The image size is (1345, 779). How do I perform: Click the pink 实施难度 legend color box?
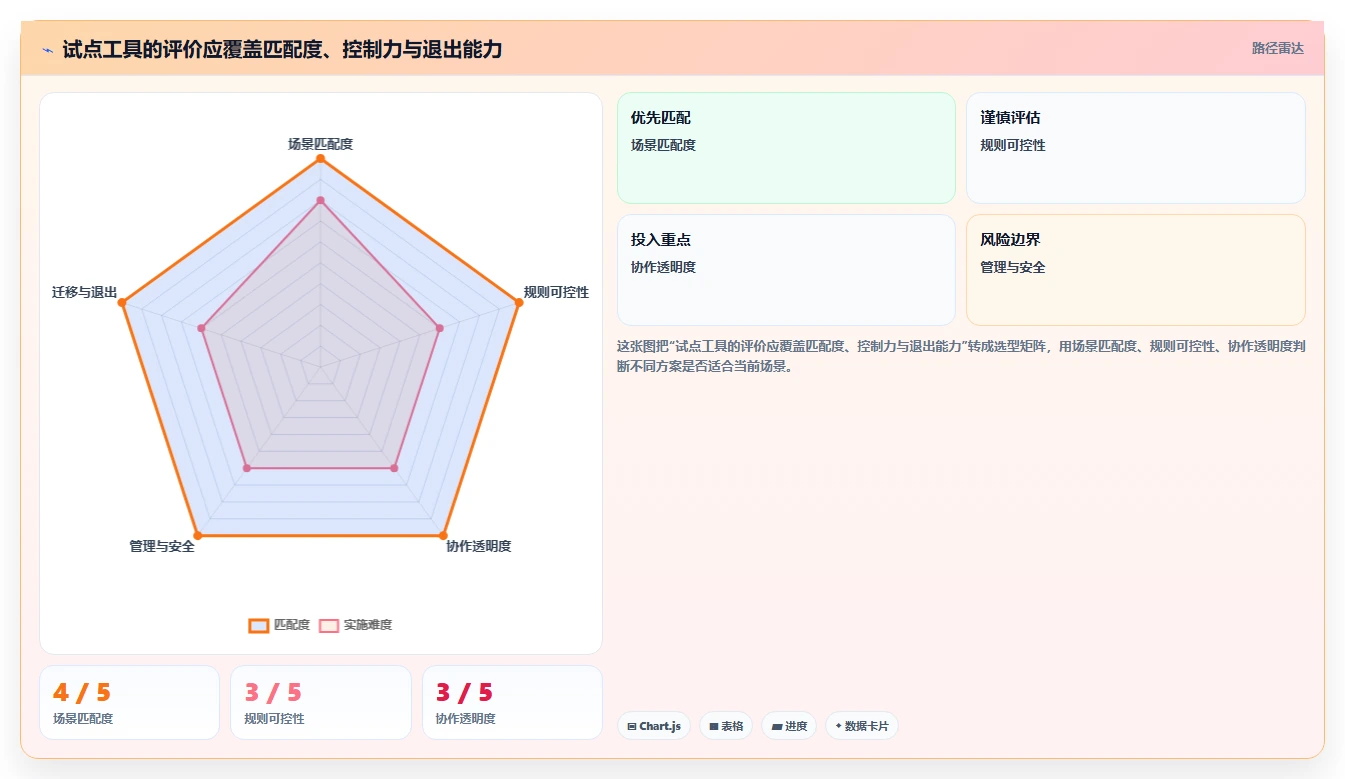(x=329, y=625)
